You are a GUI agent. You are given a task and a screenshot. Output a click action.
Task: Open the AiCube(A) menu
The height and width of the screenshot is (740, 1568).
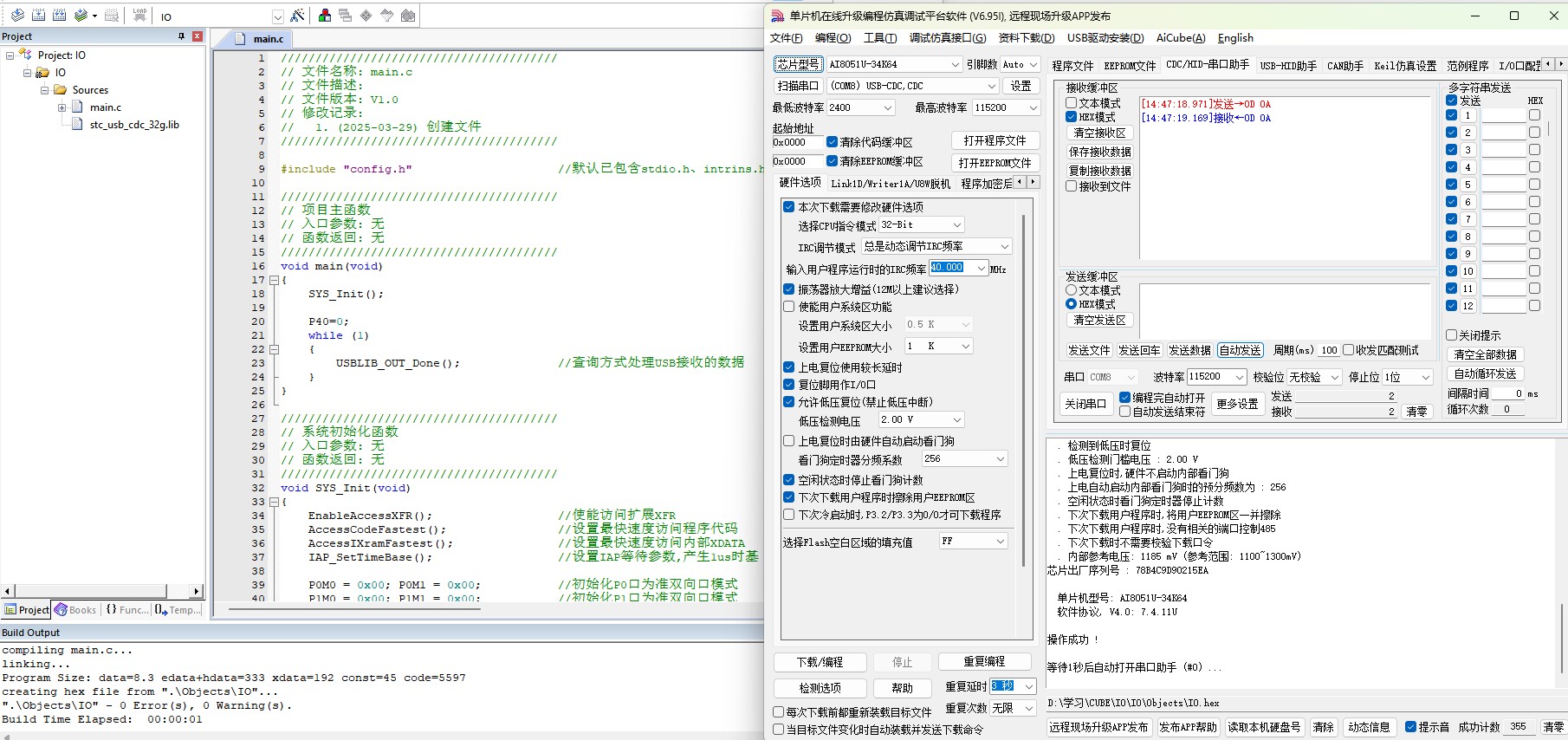click(x=1181, y=38)
